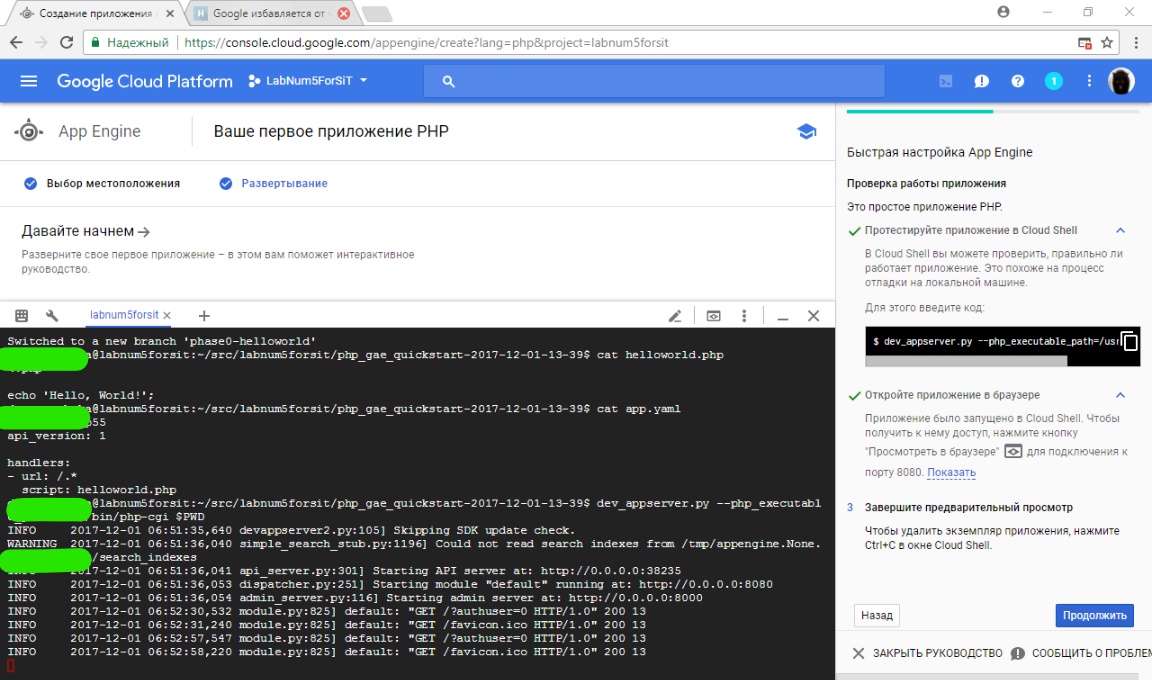Close the labnum5forsit shell tab
Screen dimensions: 1152x680
pos(168,316)
